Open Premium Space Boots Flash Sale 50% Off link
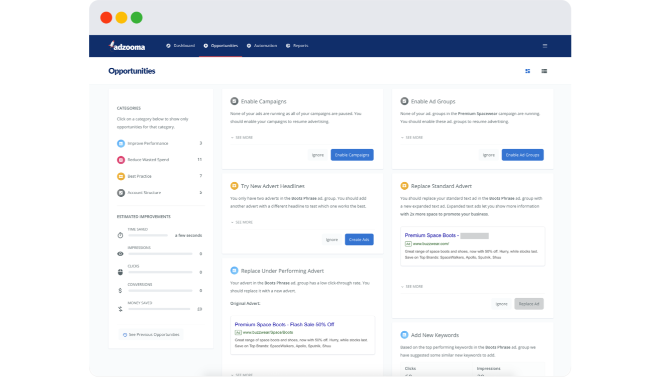660x377 pixels. click(x=284, y=324)
